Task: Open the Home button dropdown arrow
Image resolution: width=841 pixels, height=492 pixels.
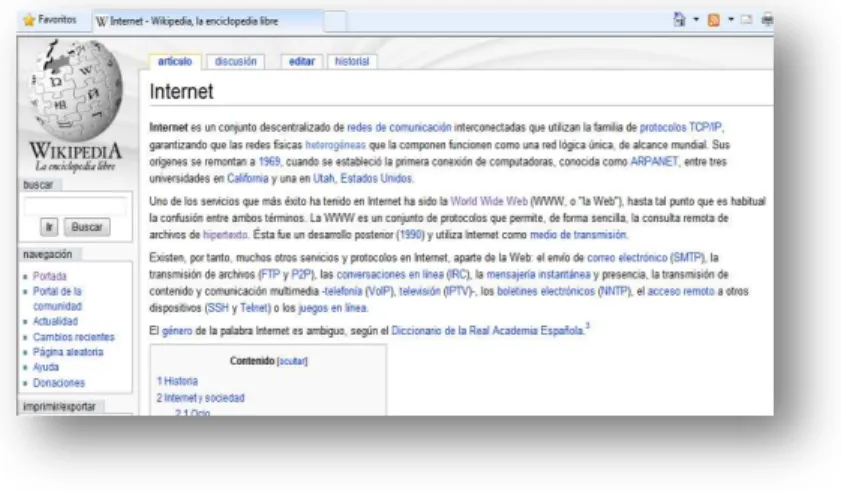Action: point(696,20)
